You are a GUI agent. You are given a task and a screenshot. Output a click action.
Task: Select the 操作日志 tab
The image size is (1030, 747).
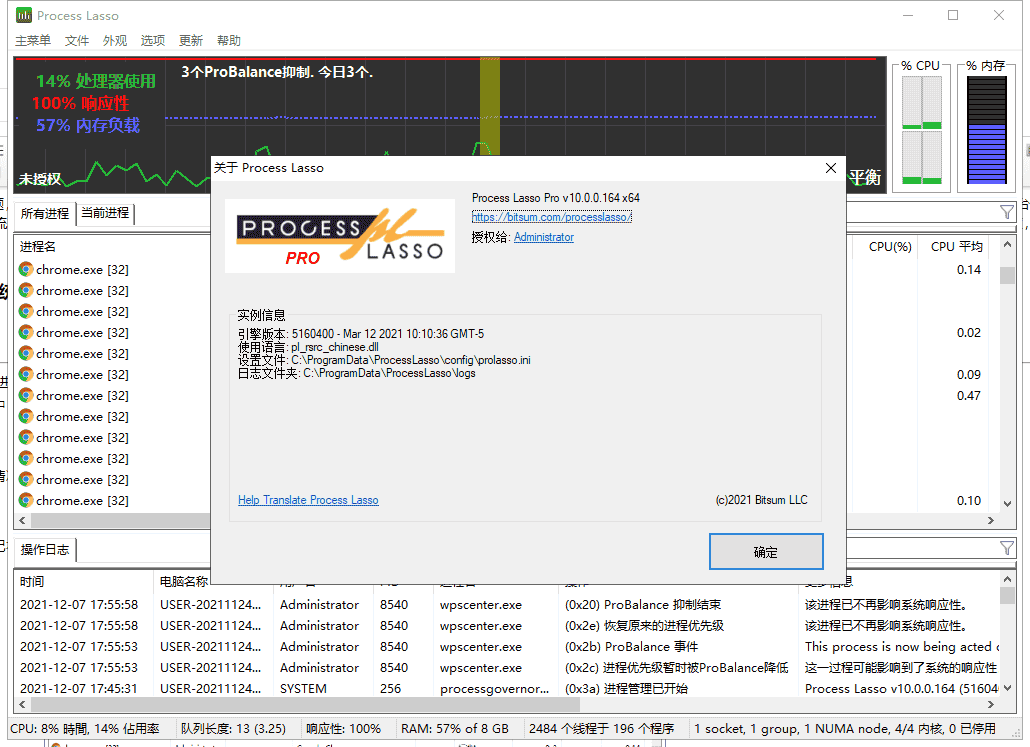point(45,549)
